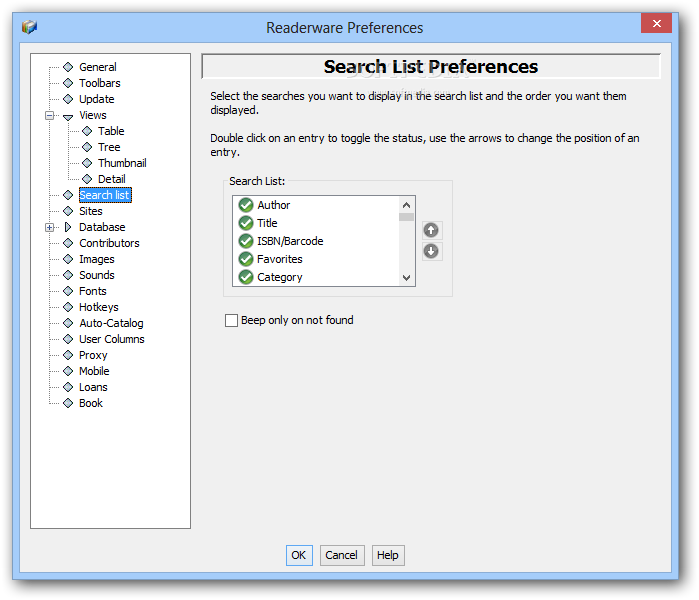Open Sounds preferences
Viewport: 699px width, 600px height.
coord(97,275)
